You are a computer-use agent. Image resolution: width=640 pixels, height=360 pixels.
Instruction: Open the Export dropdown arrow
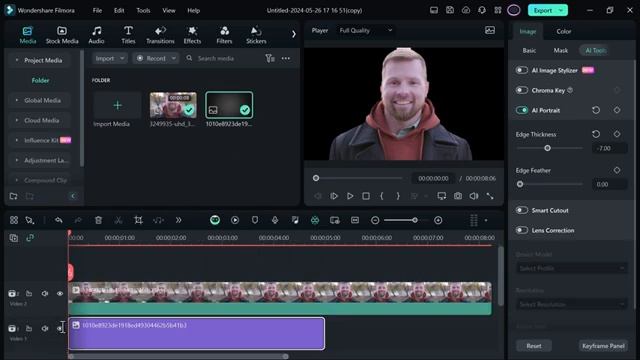(x=561, y=11)
